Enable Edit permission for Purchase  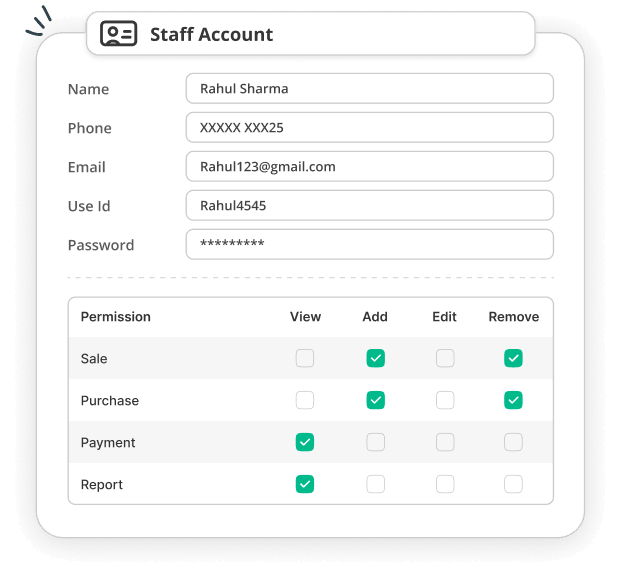click(x=445, y=400)
